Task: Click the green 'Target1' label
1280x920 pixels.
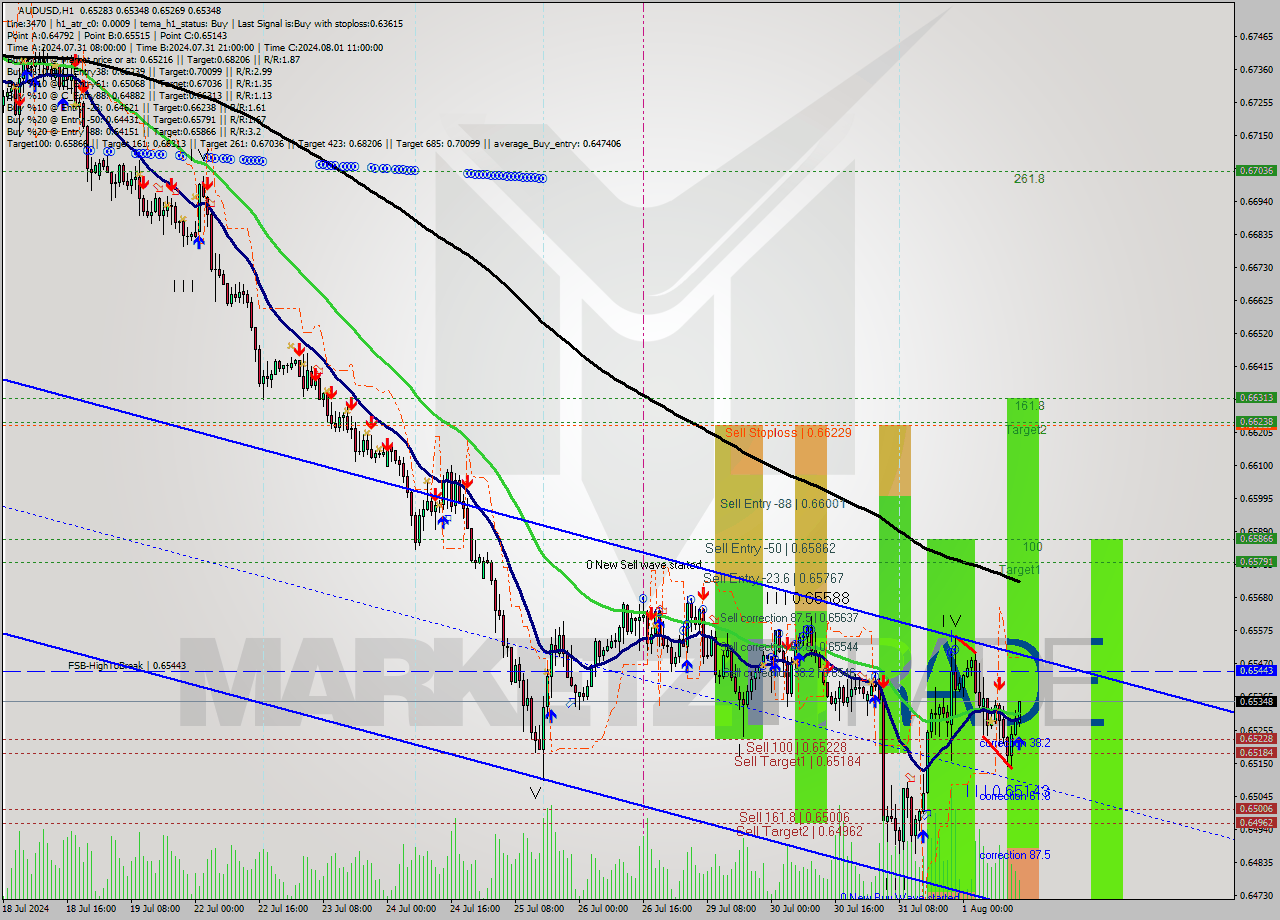Action: pyautogui.click(x=1020, y=569)
